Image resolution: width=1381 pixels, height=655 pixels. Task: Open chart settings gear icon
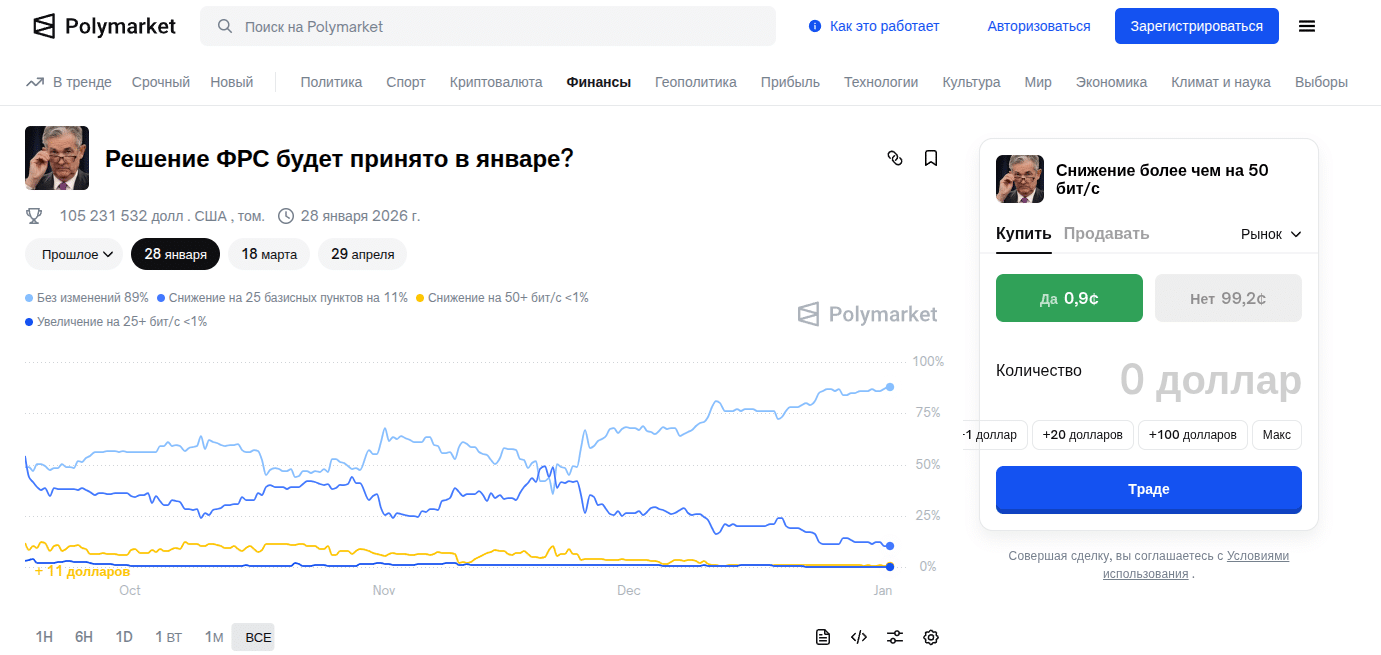(931, 637)
